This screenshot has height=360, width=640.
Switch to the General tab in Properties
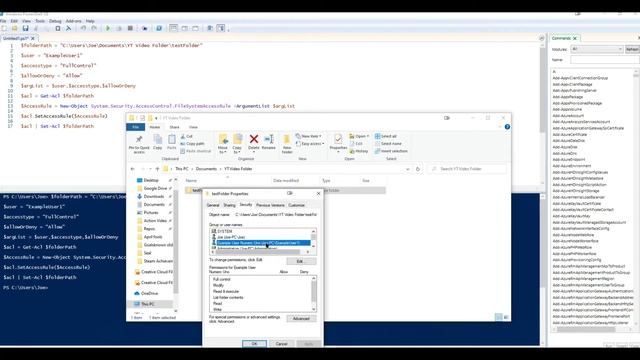213,205
